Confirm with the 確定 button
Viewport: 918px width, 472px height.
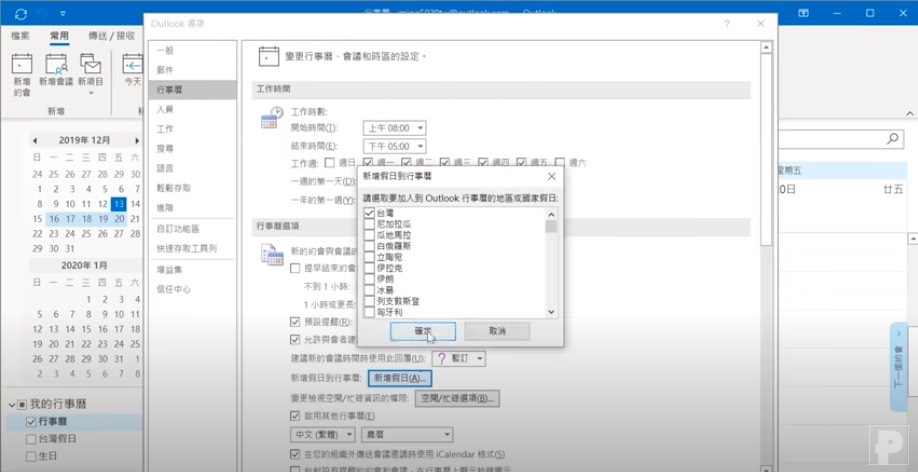(423, 331)
